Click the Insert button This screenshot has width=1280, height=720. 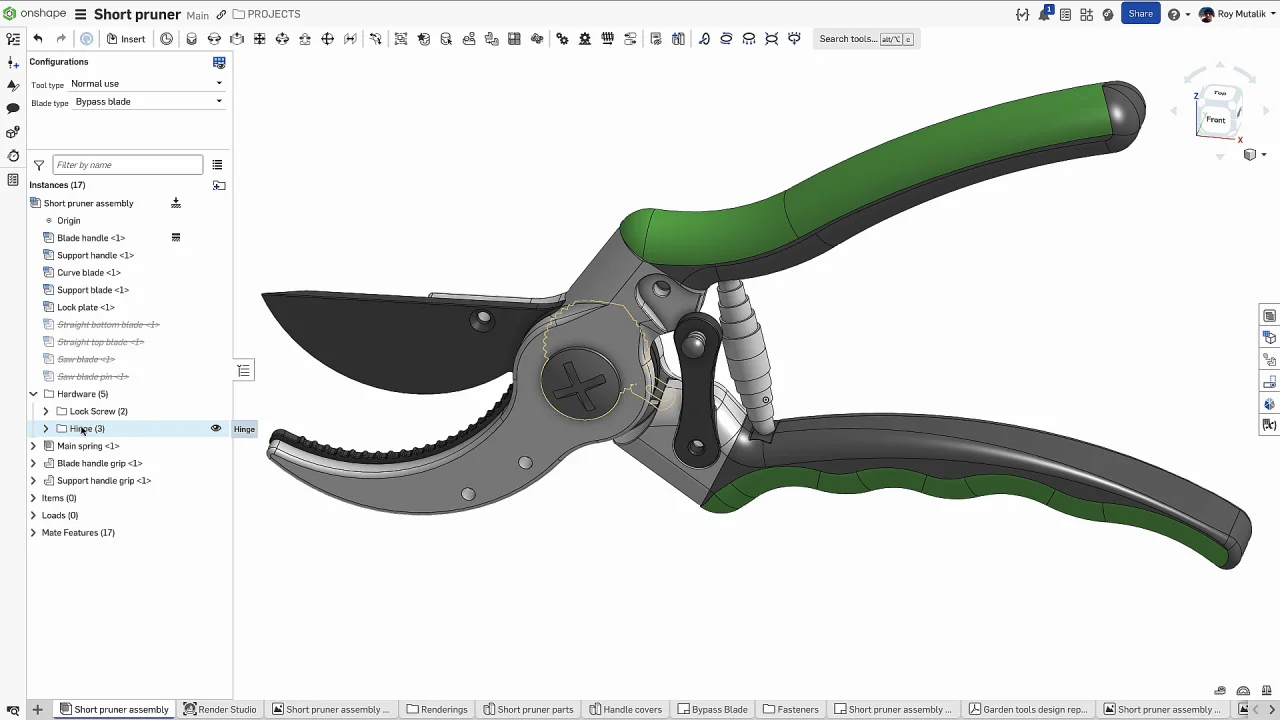126,39
